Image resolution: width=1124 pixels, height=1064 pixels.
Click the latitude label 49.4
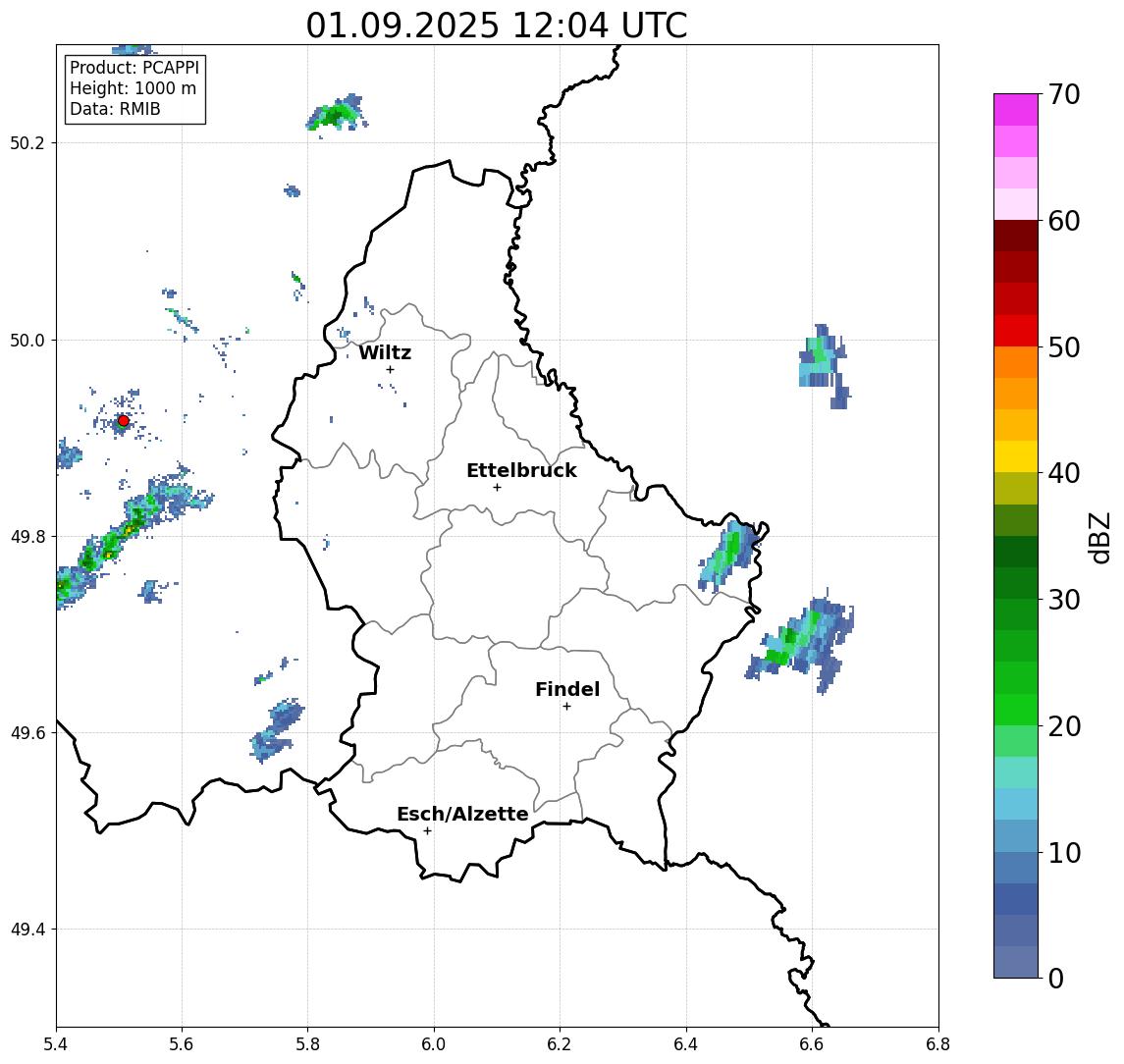[x=27, y=930]
